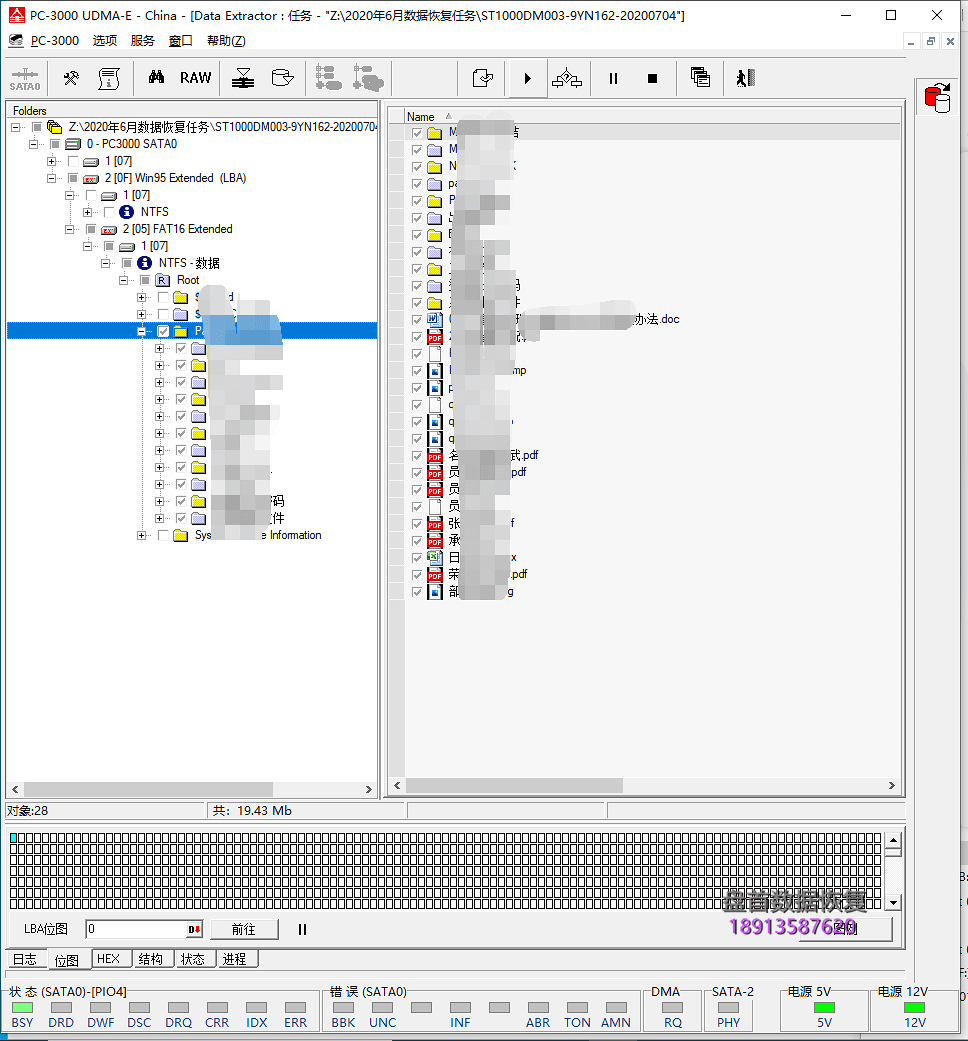Click the hourglass-and-disk toolbar icon
Image resolution: width=968 pixels, height=1041 pixels.
(x=243, y=78)
